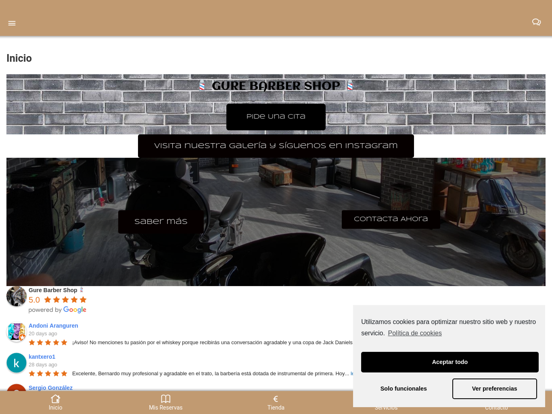Choose Solo funcionales cookies

tap(403, 389)
